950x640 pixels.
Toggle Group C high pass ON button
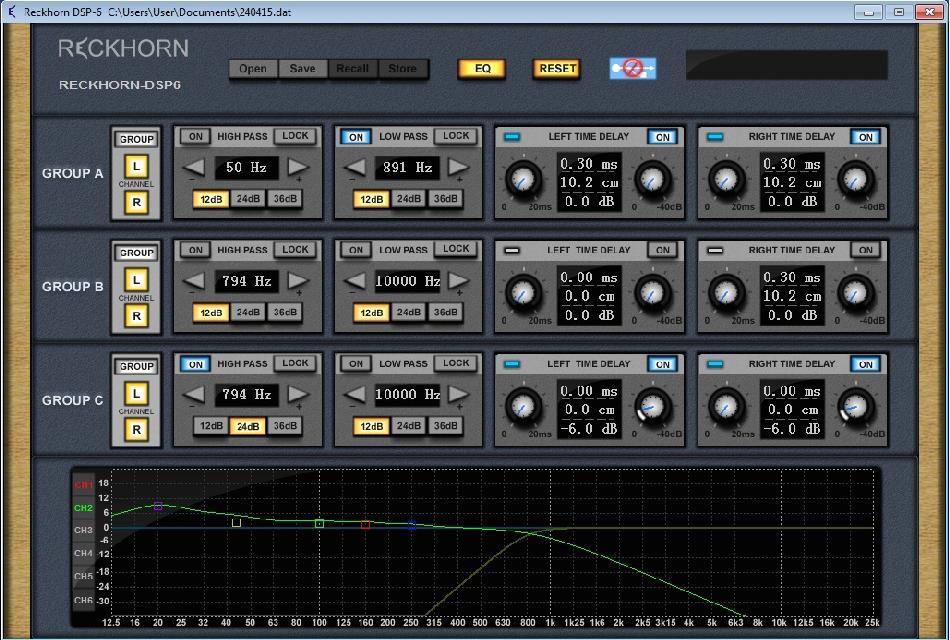[195, 364]
